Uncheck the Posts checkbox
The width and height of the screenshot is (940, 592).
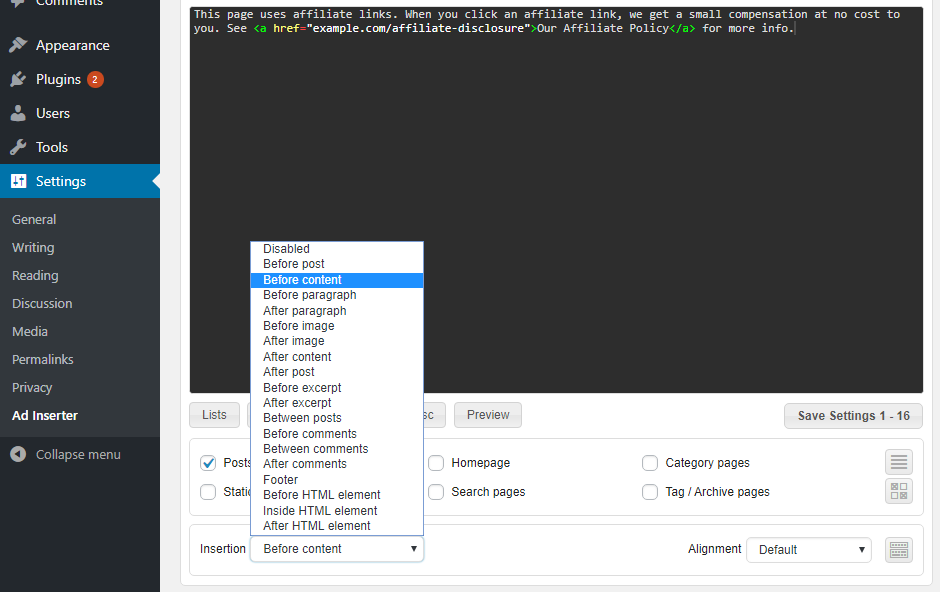(208, 463)
